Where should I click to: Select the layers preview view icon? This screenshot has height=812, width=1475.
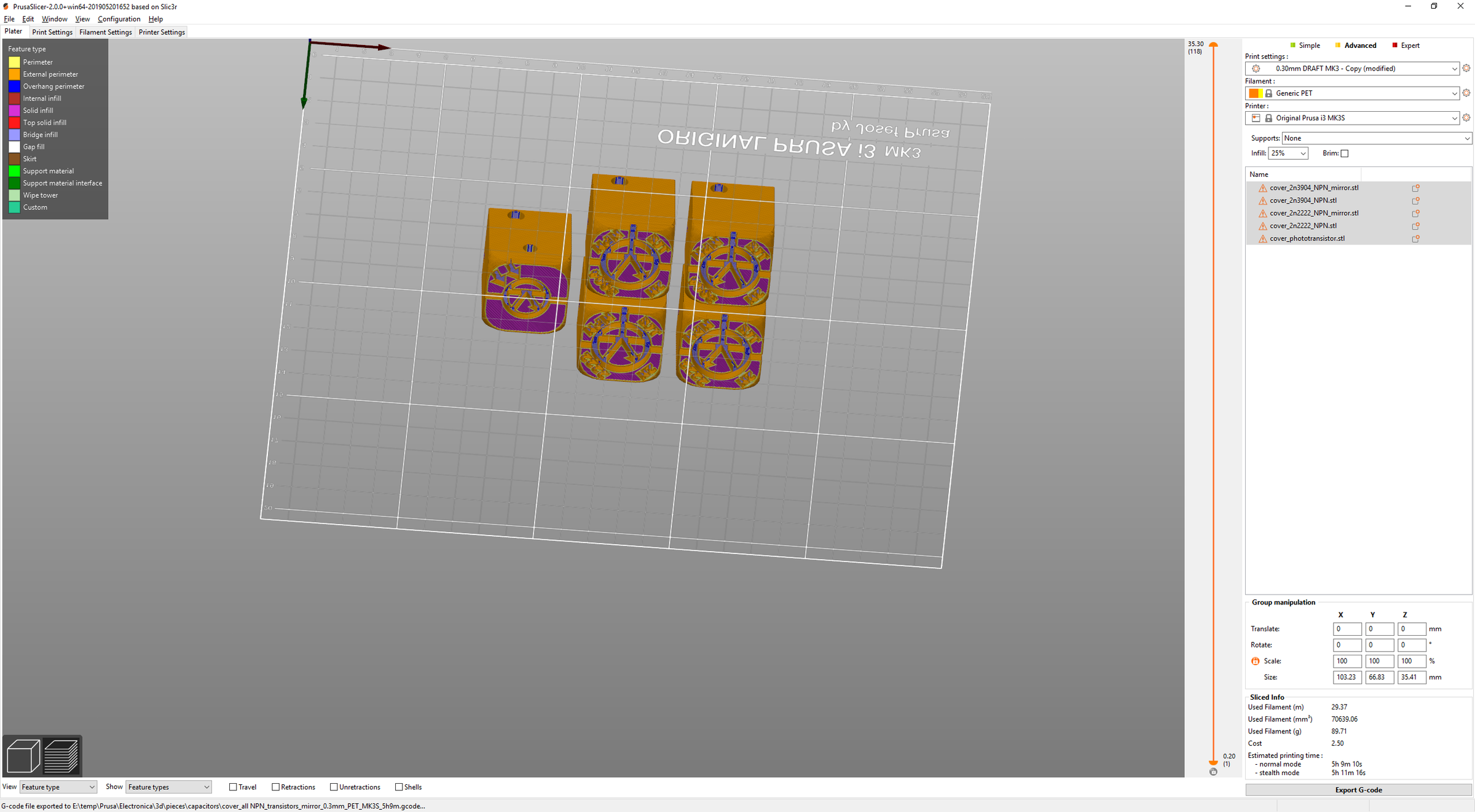coord(61,755)
